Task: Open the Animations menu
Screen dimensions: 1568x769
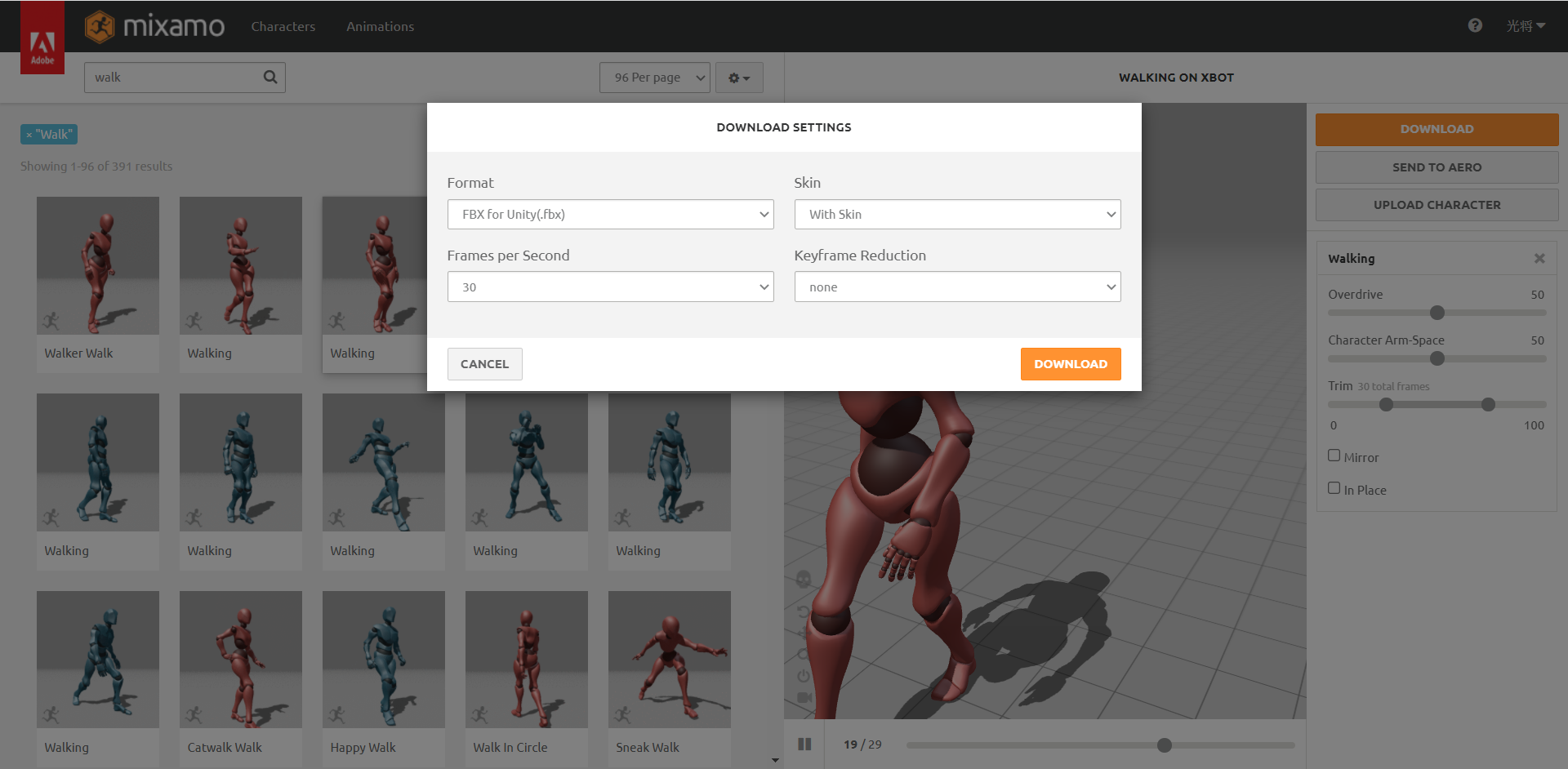Action: point(380,26)
